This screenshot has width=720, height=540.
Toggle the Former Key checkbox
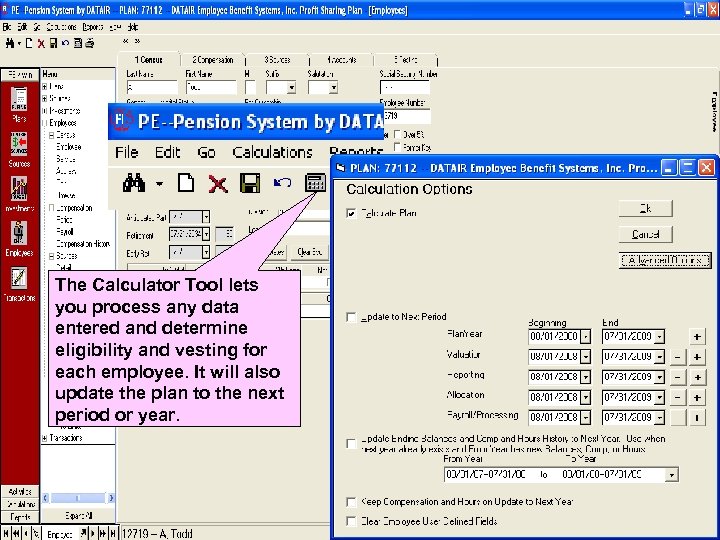tap(397, 147)
